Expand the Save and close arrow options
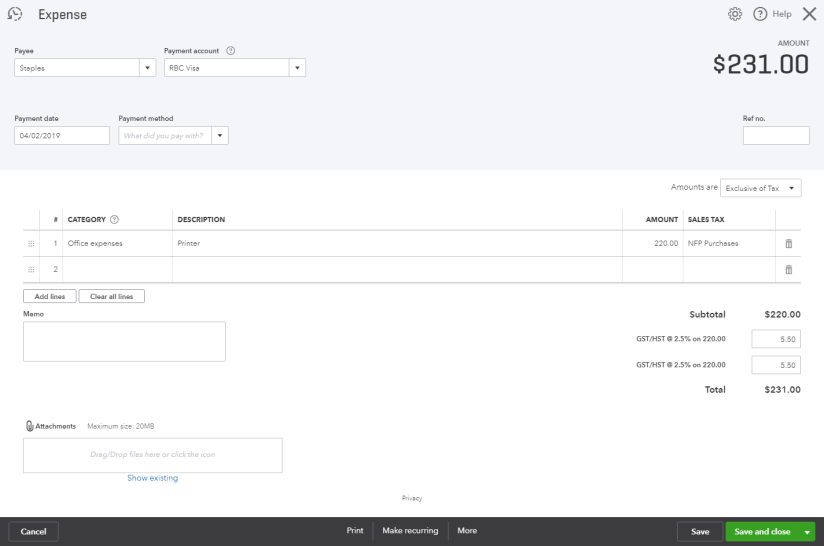 [x=807, y=532]
